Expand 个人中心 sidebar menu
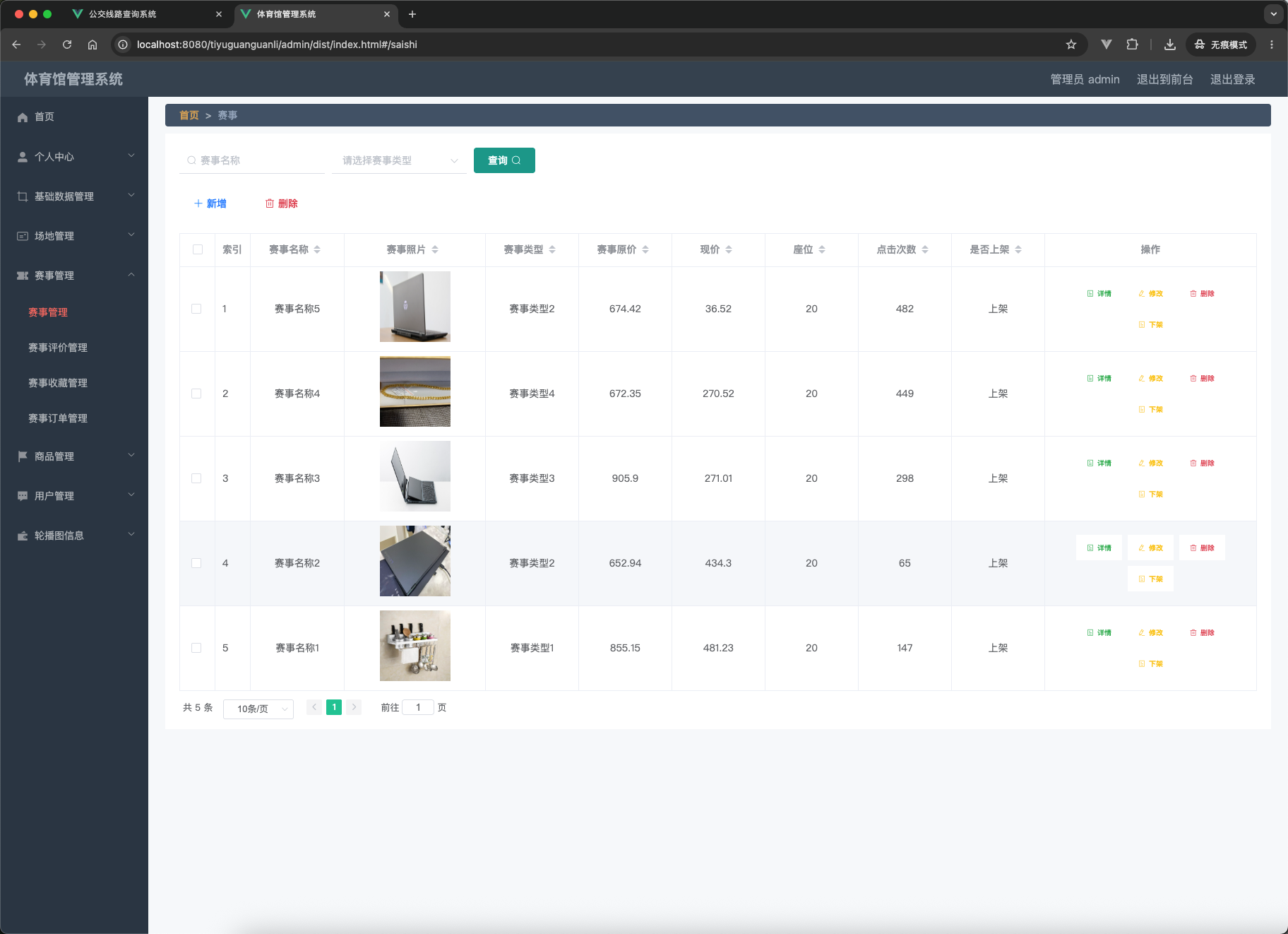 [74, 157]
